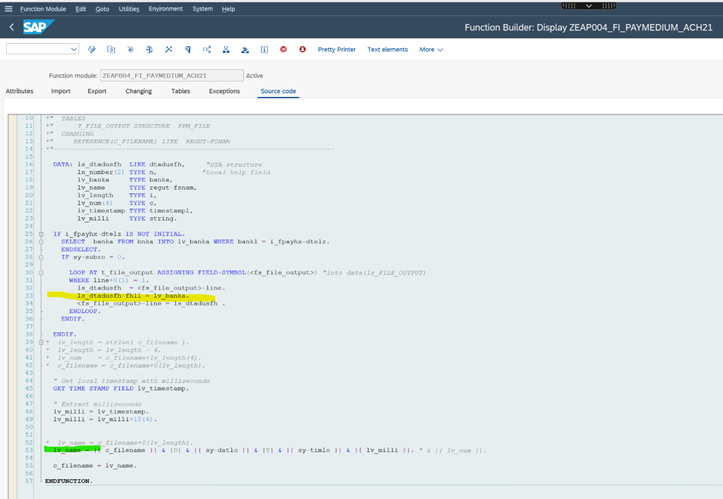
Task: Click the hierarchy navigation window icon
Action: pos(226,49)
